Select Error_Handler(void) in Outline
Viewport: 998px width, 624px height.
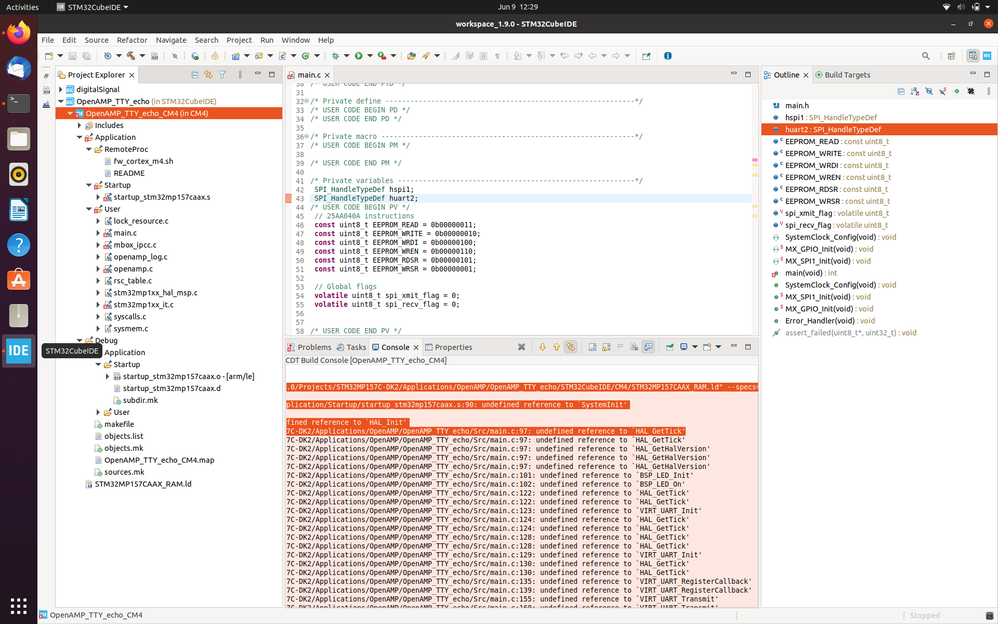(x=824, y=321)
